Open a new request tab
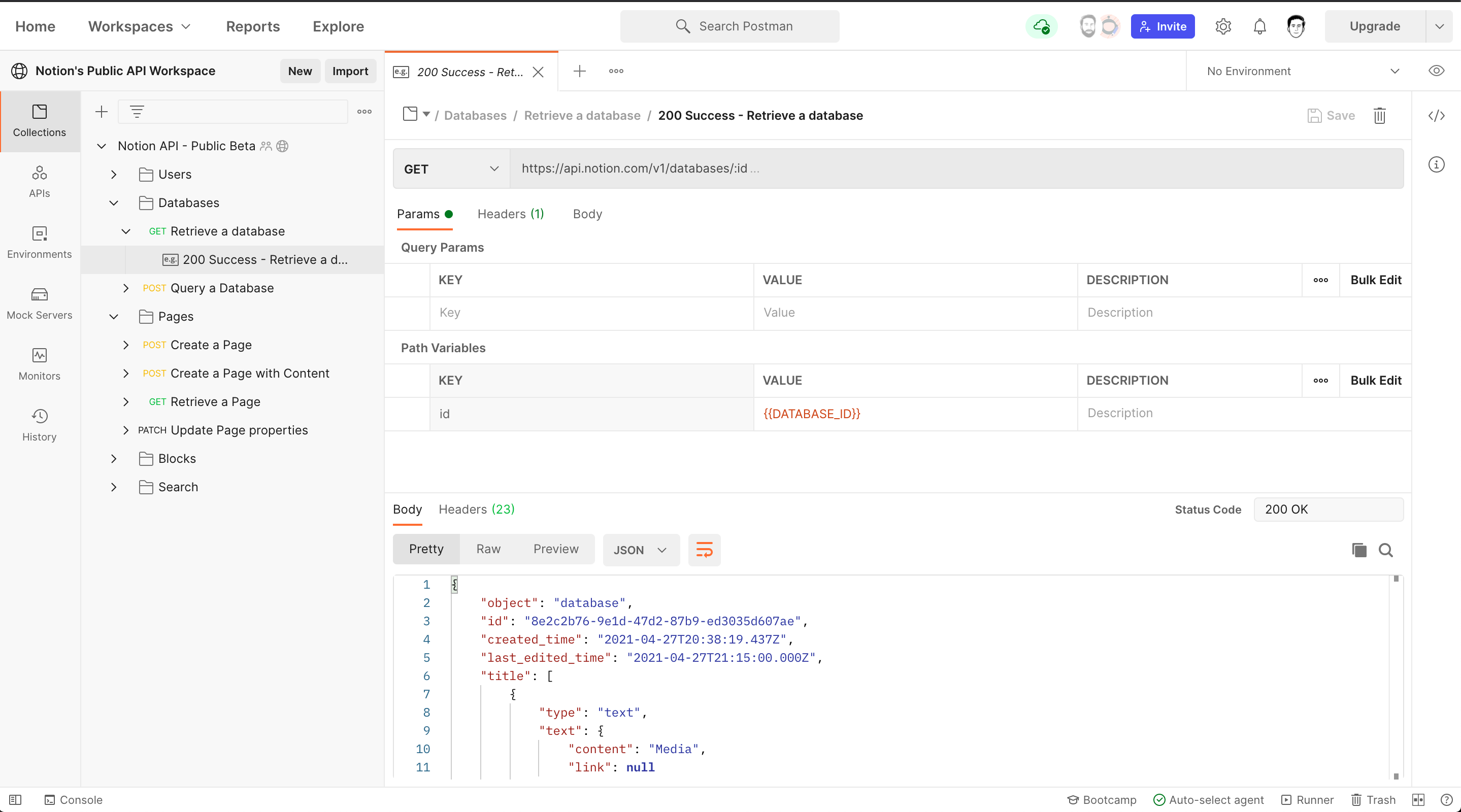Image resolution: width=1461 pixels, height=812 pixels. (x=579, y=71)
